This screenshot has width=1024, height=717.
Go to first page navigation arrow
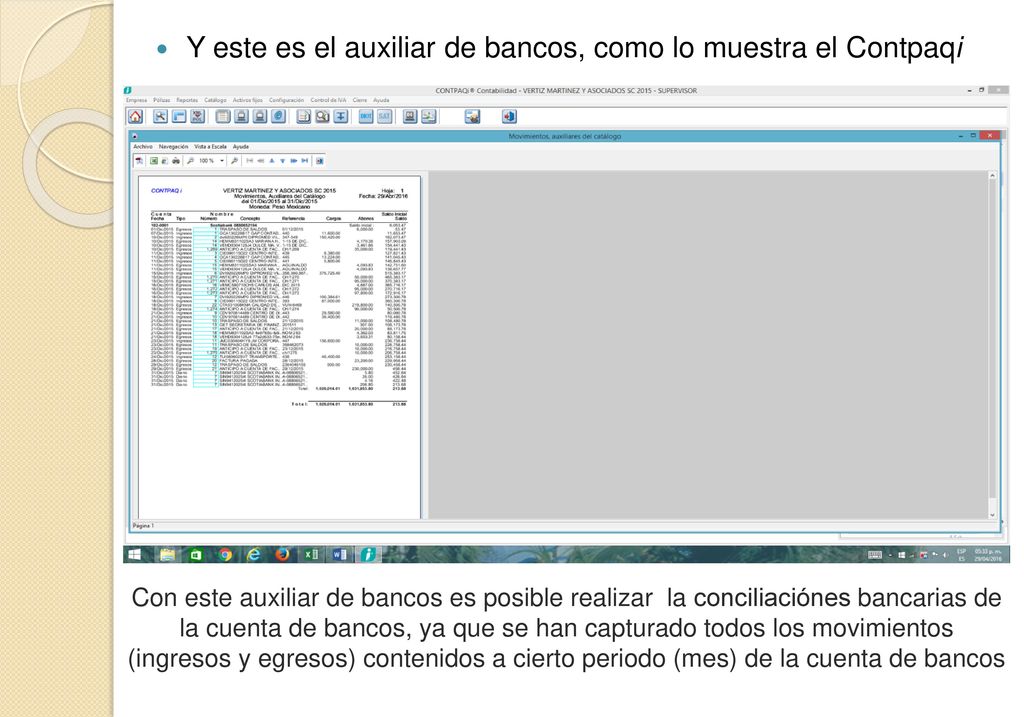(249, 161)
